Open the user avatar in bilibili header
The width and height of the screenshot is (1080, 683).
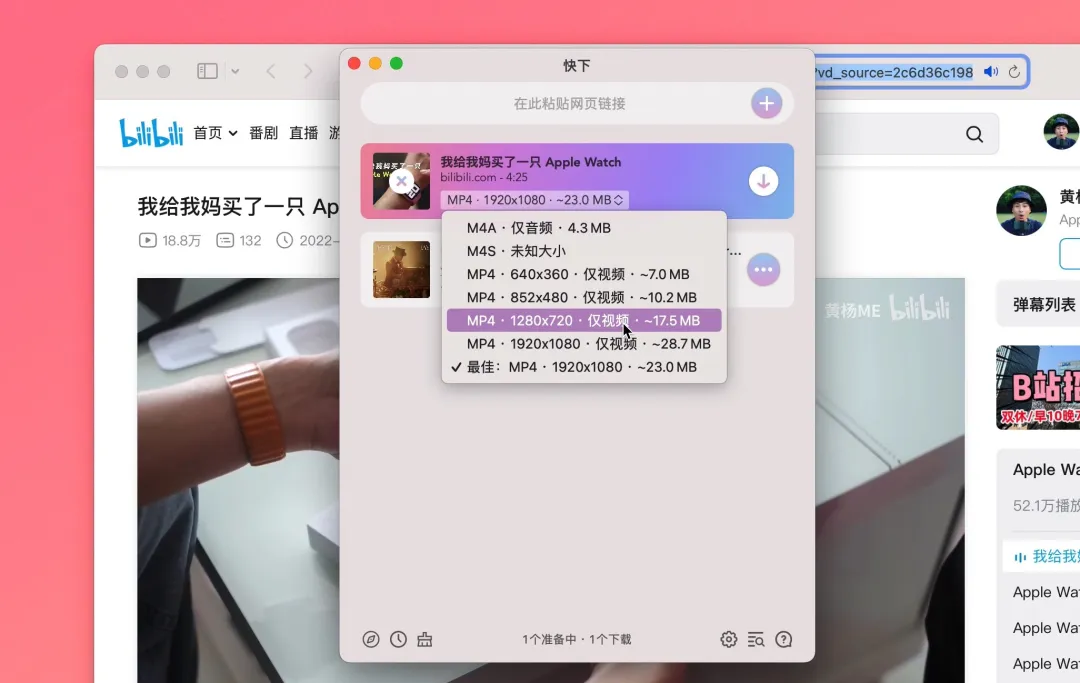[1061, 132]
